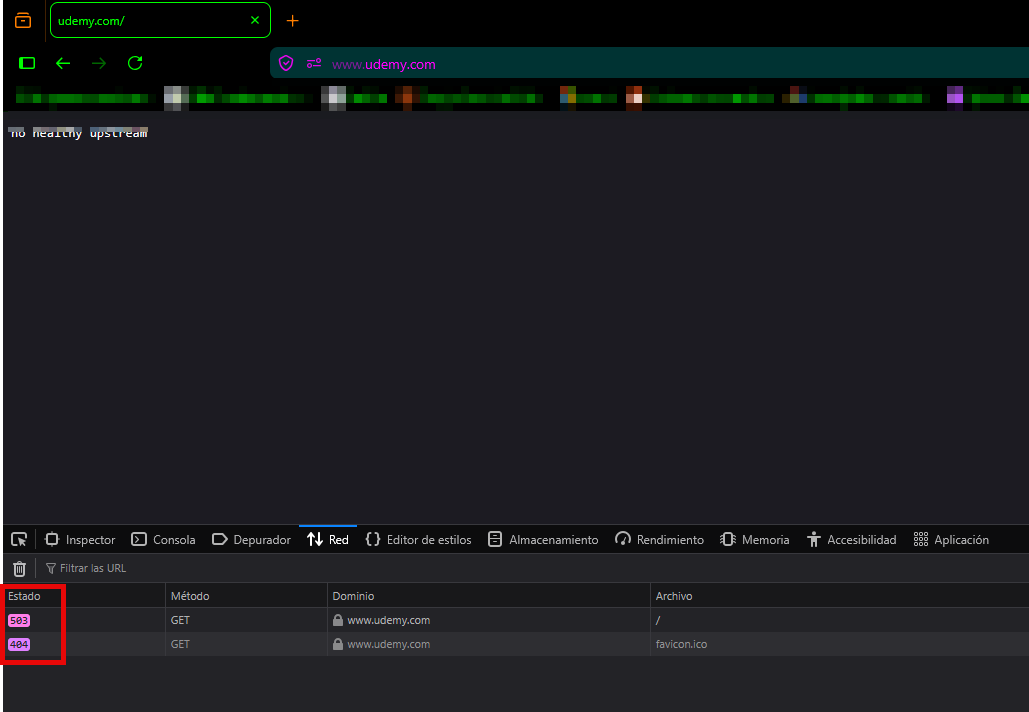The width and height of the screenshot is (1029, 712).
Task: Click www.udemy.com domain in the 503 row
Action: [x=388, y=620]
